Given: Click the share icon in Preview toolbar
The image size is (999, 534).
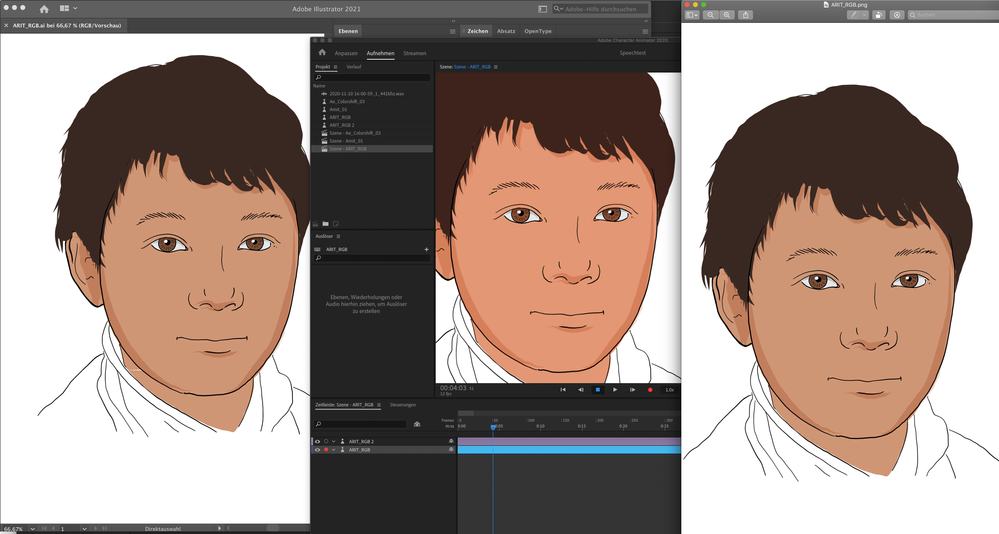Looking at the screenshot, I should tap(745, 15).
